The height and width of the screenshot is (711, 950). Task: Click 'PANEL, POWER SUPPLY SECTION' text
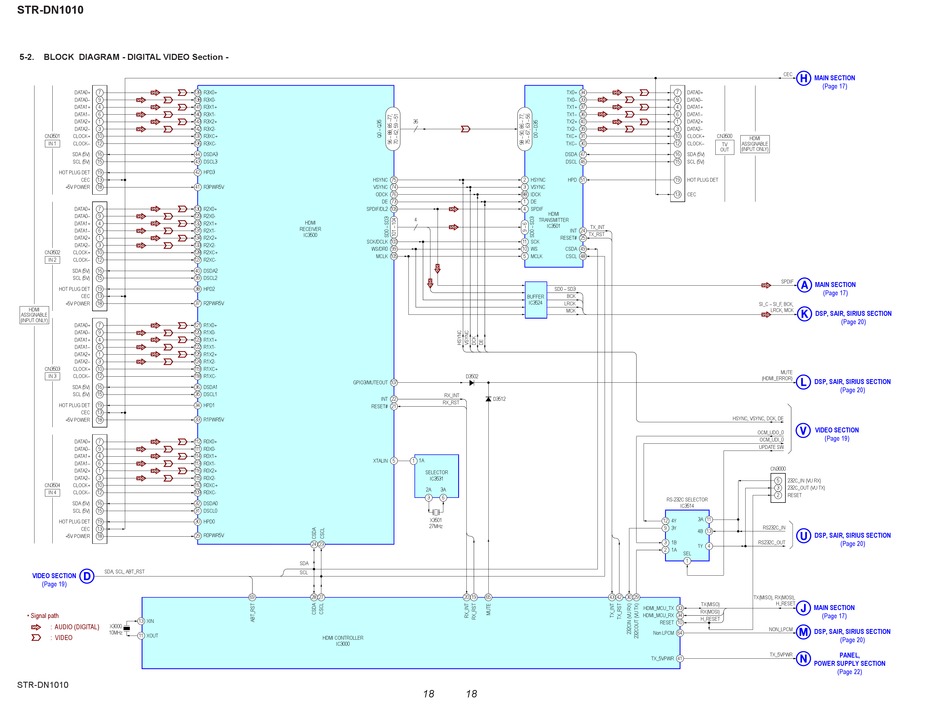(849, 660)
